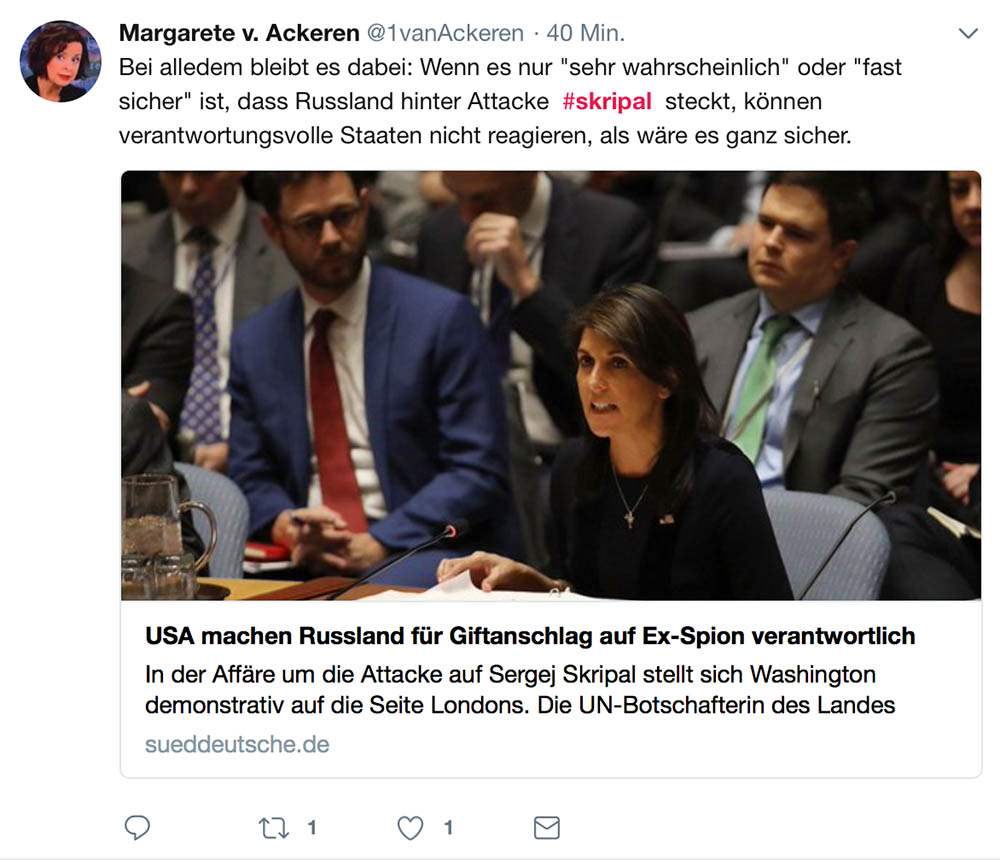Send tweet via envelope message icon
The image size is (1000, 860).
point(547,828)
